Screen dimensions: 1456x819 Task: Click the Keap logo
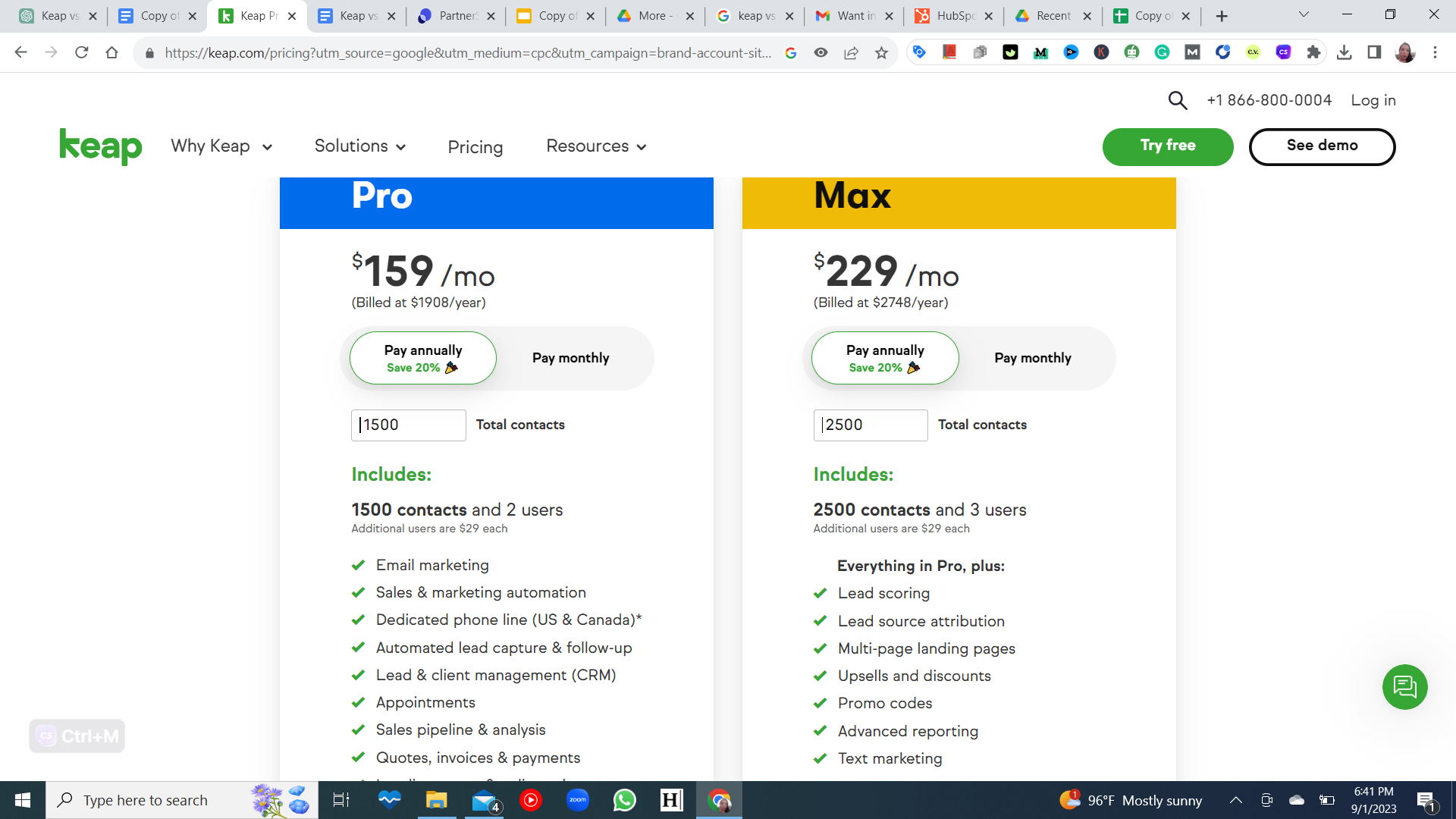(101, 146)
